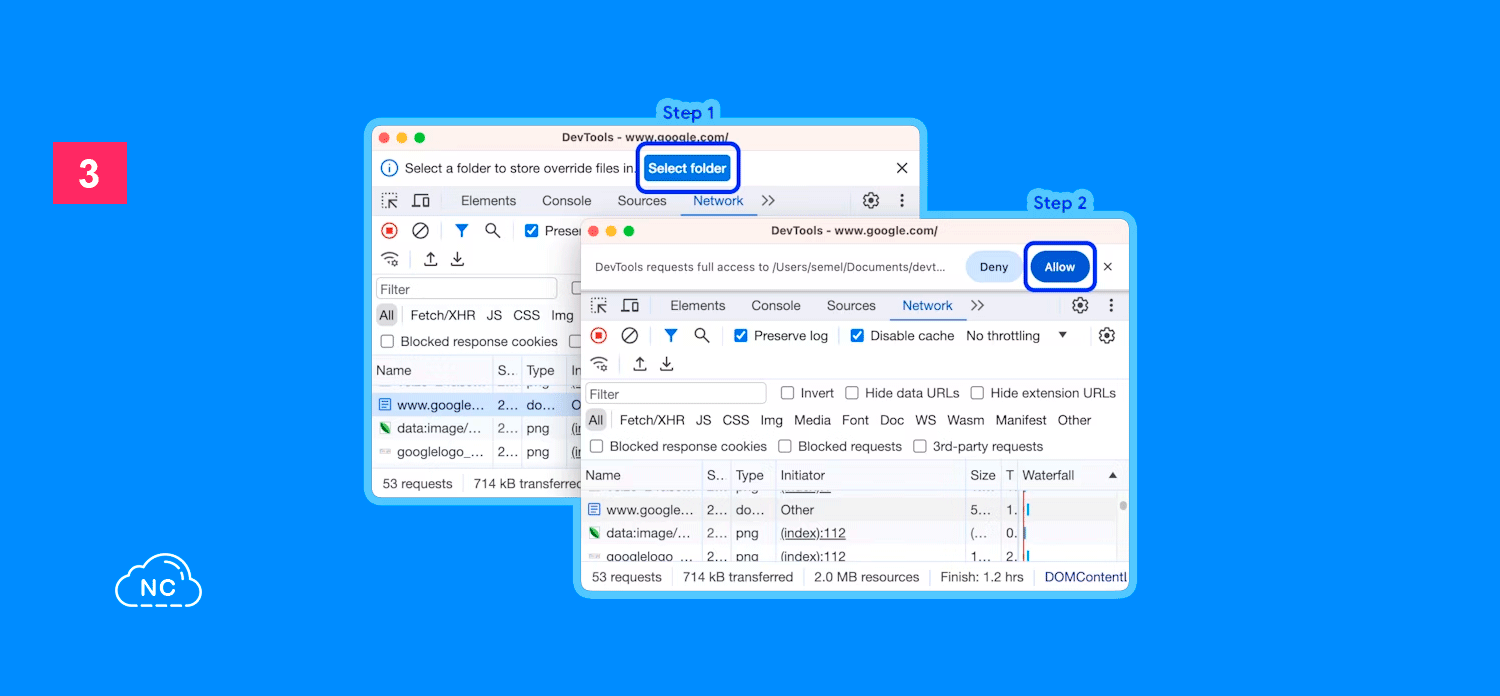Export HAR download icon in Step 2 window

coord(667,364)
